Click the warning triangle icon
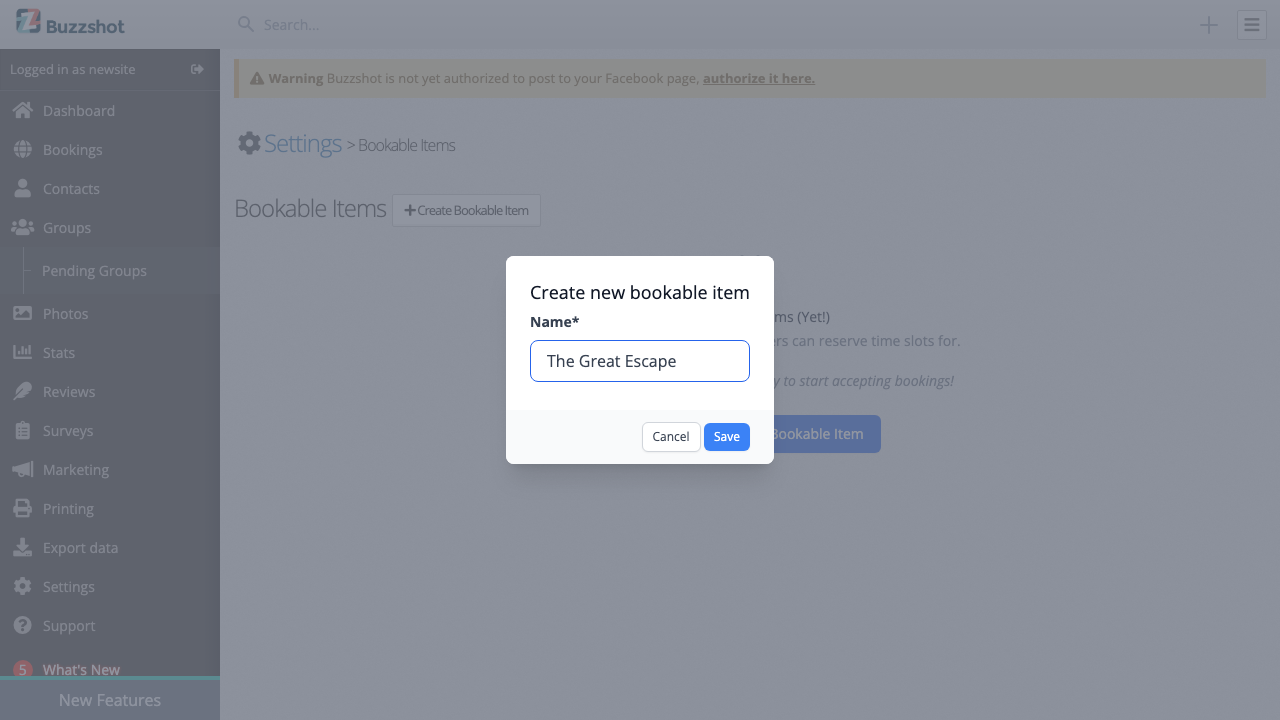Image resolution: width=1280 pixels, height=720 pixels. pyautogui.click(x=257, y=78)
